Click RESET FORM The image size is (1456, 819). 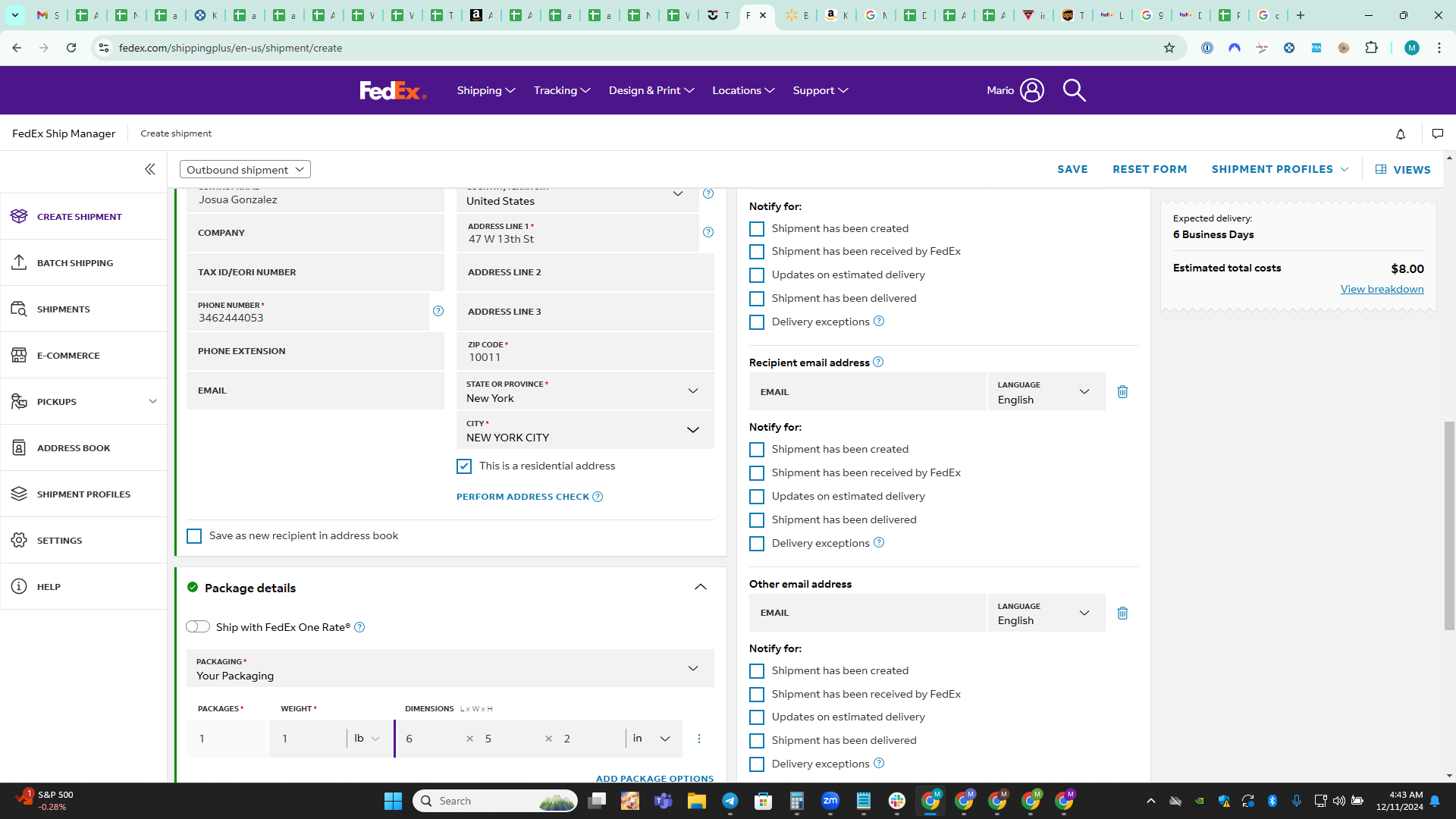(1150, 169)
